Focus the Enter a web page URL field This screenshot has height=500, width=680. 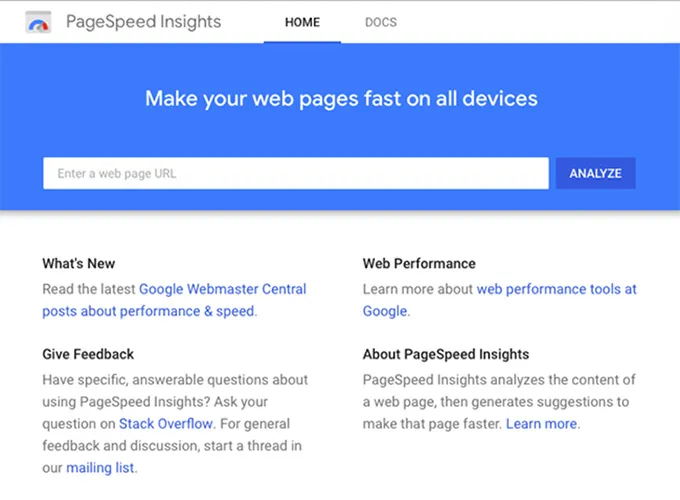point(295,173)
